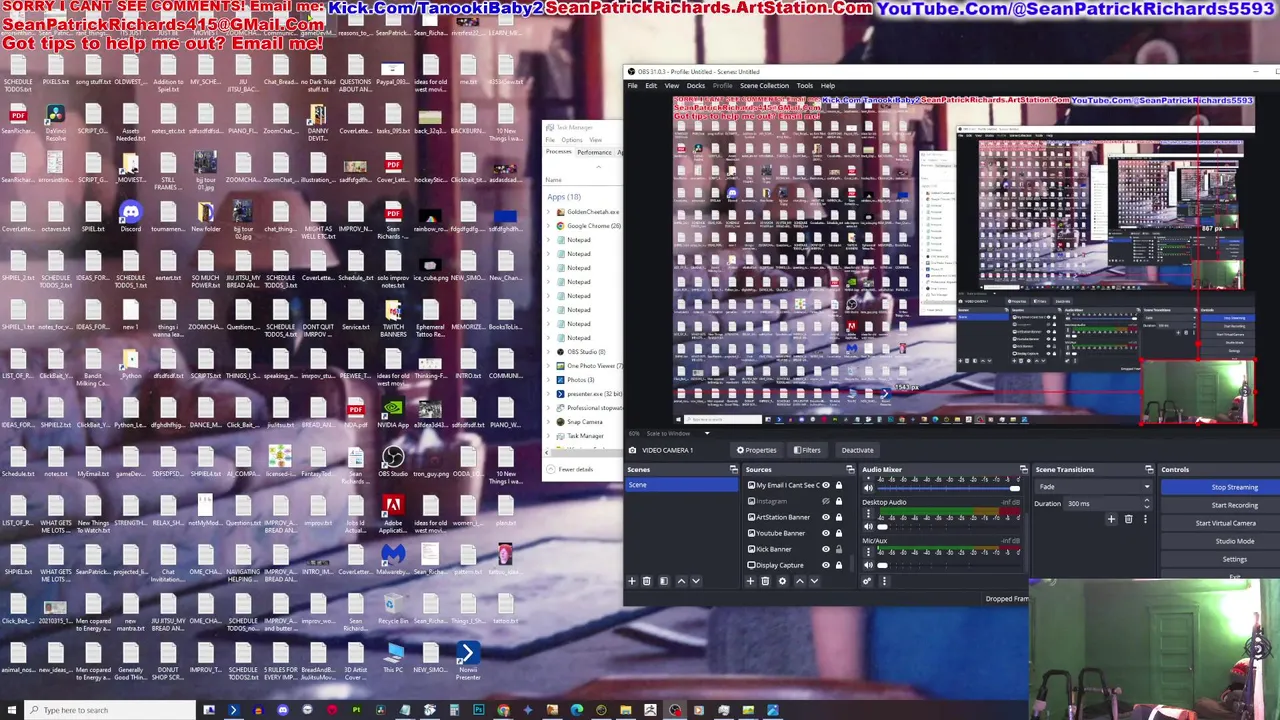This screenshot has height=720, width=1280.
Task: Open the OBS Docks menu
Action: (696, 86)
